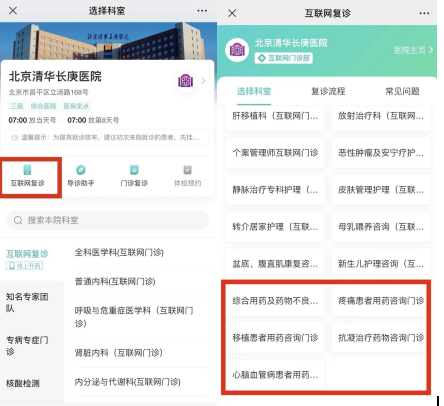Choose 普通内科(互联网门诊)
Viewport: 444px width, 406px height.
point(115,282)
